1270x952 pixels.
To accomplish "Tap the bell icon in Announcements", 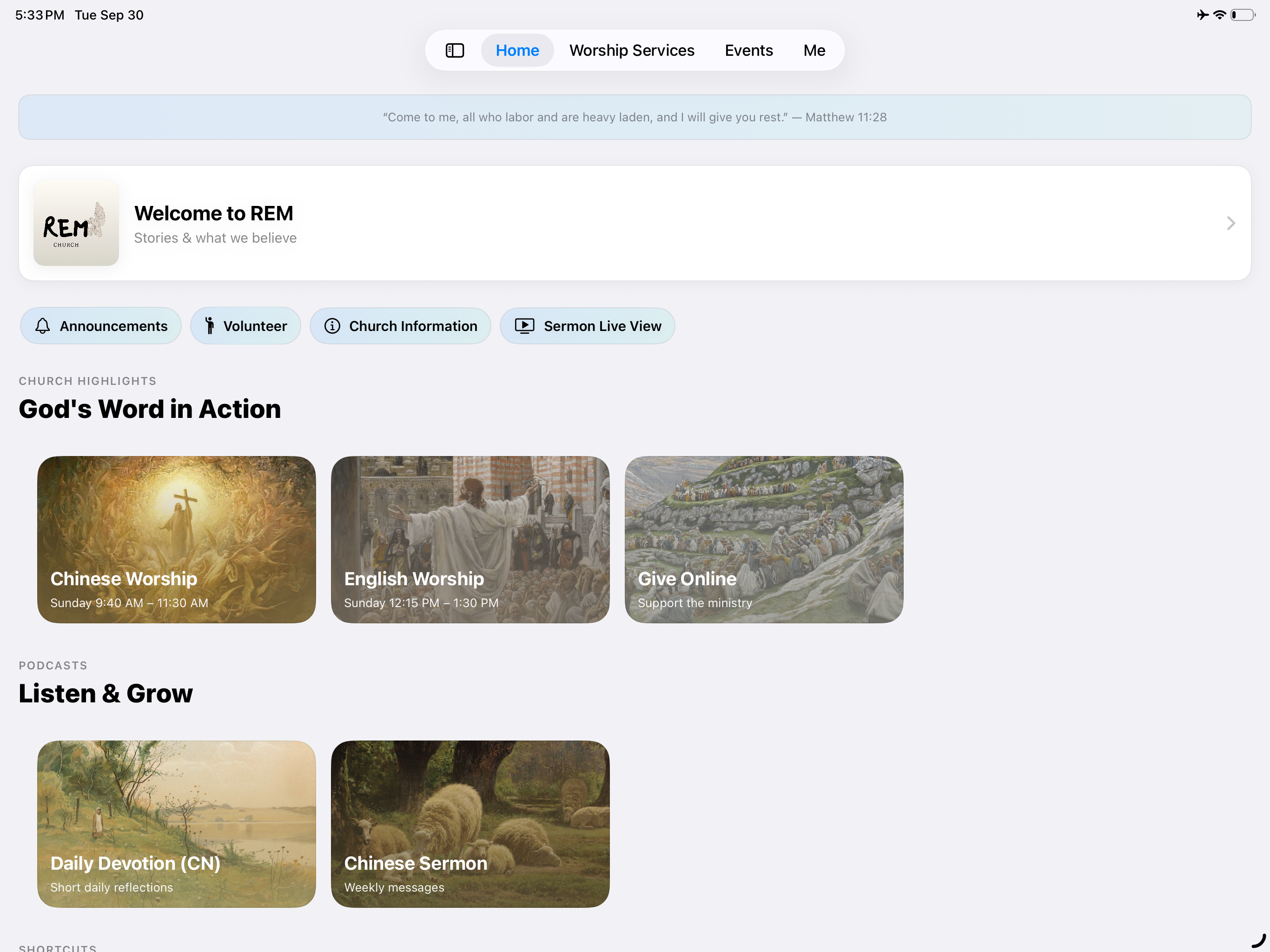I will pyautogui.click(x=42, y=326).
